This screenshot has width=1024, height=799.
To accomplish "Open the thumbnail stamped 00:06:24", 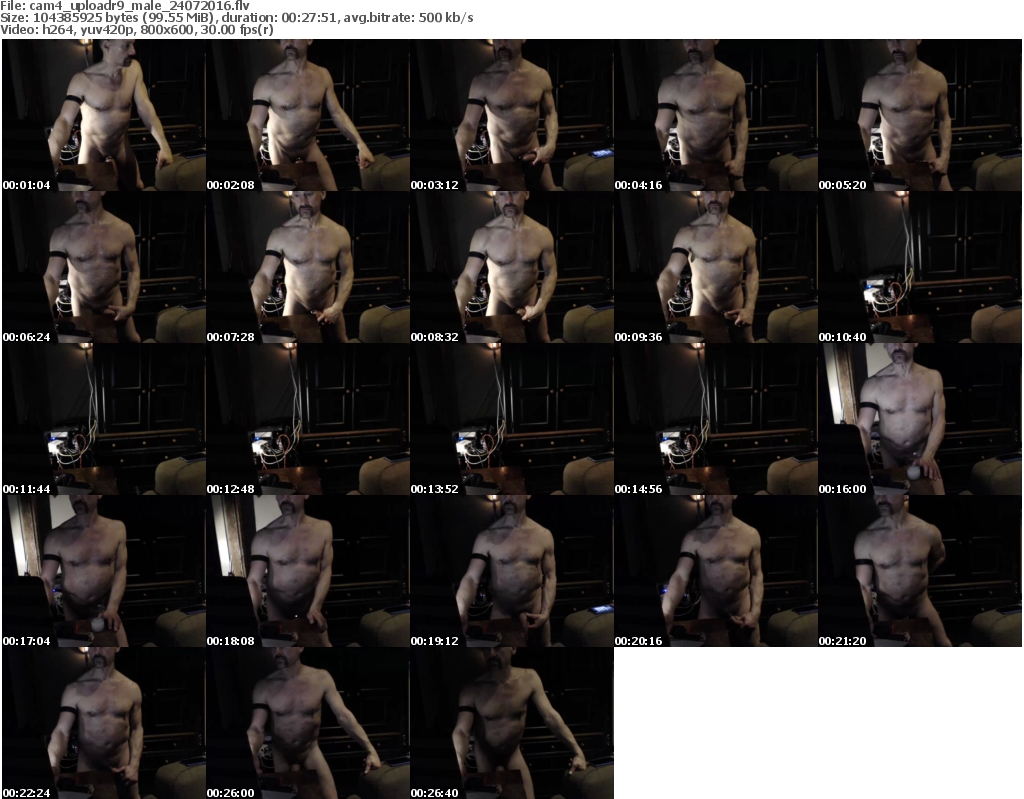I will click(x=104, y=267).
